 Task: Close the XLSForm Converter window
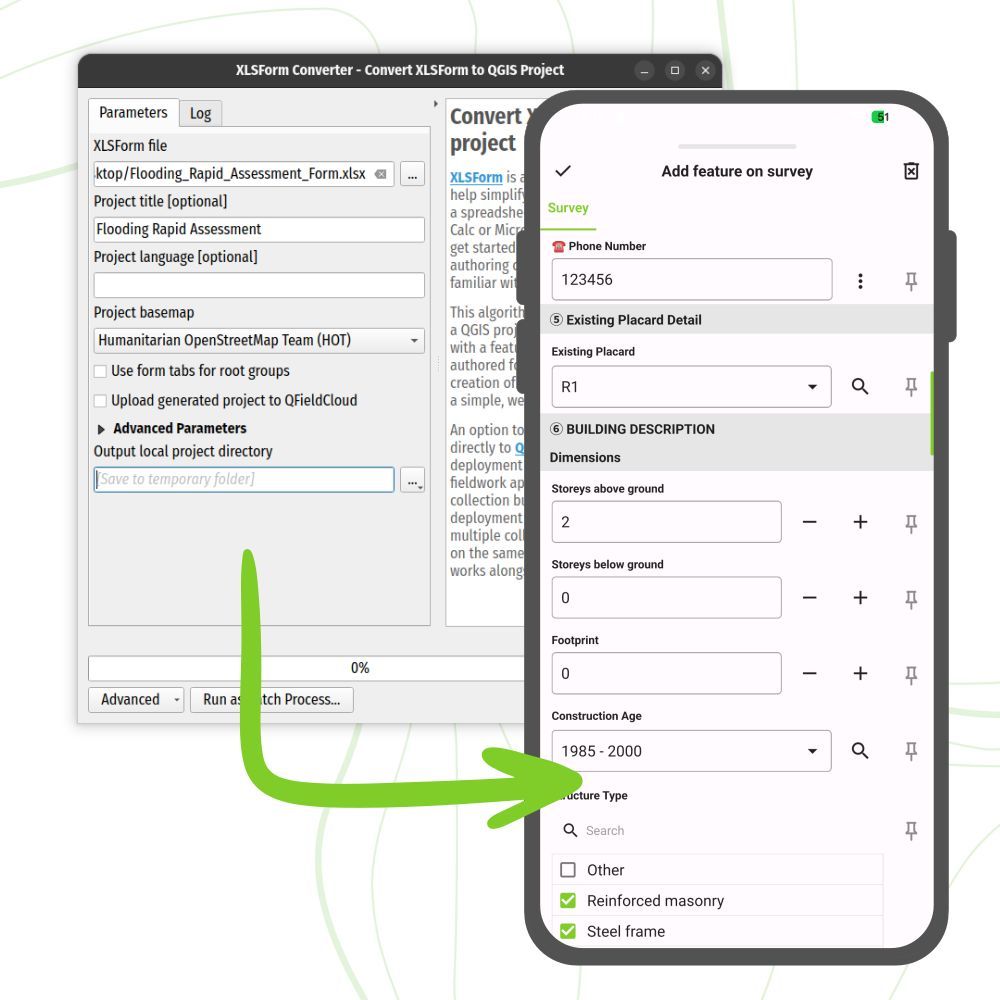tap(705, 70)
